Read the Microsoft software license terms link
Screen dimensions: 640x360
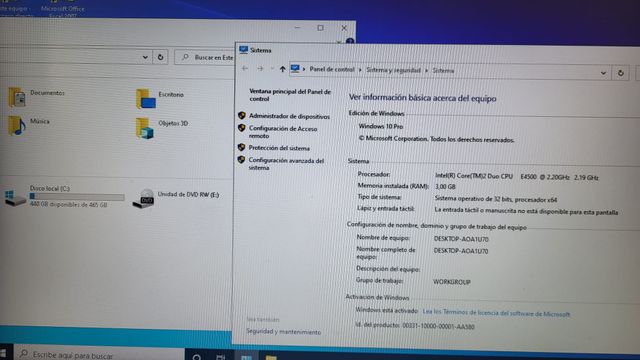tap(496, 313)
